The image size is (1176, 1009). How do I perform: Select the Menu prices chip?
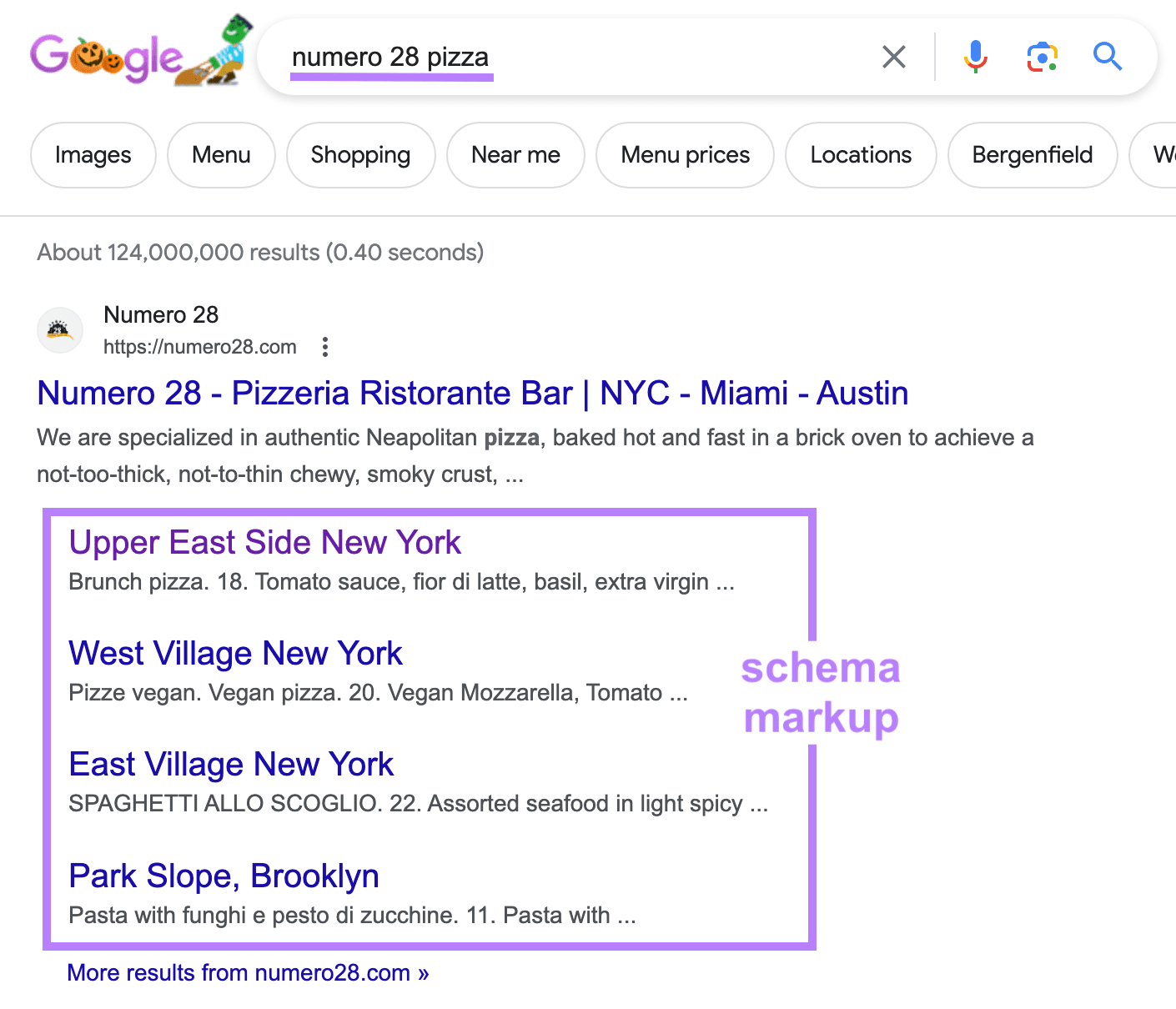[684, 155]
